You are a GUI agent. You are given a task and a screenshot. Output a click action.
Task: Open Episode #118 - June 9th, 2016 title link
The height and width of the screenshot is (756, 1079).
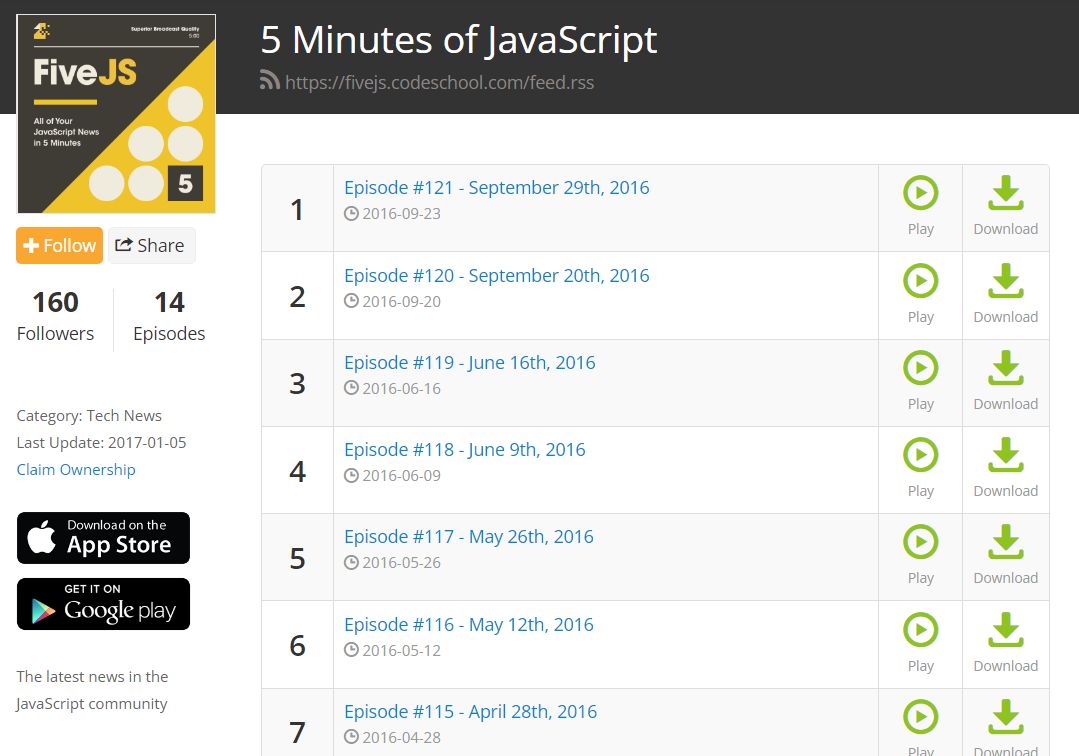click(464, 450)
